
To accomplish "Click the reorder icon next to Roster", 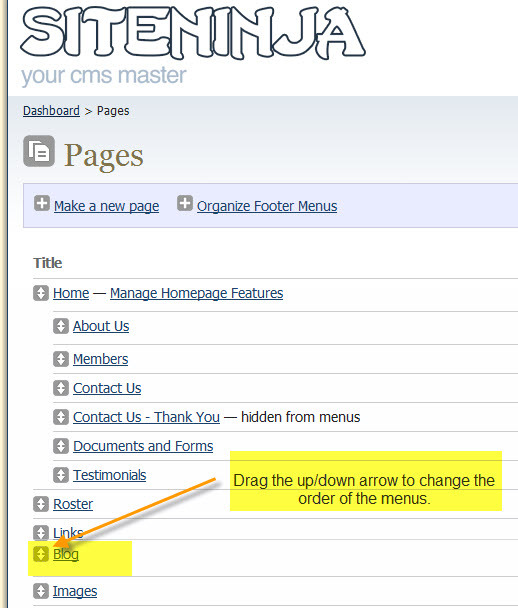I will point(41,504).
